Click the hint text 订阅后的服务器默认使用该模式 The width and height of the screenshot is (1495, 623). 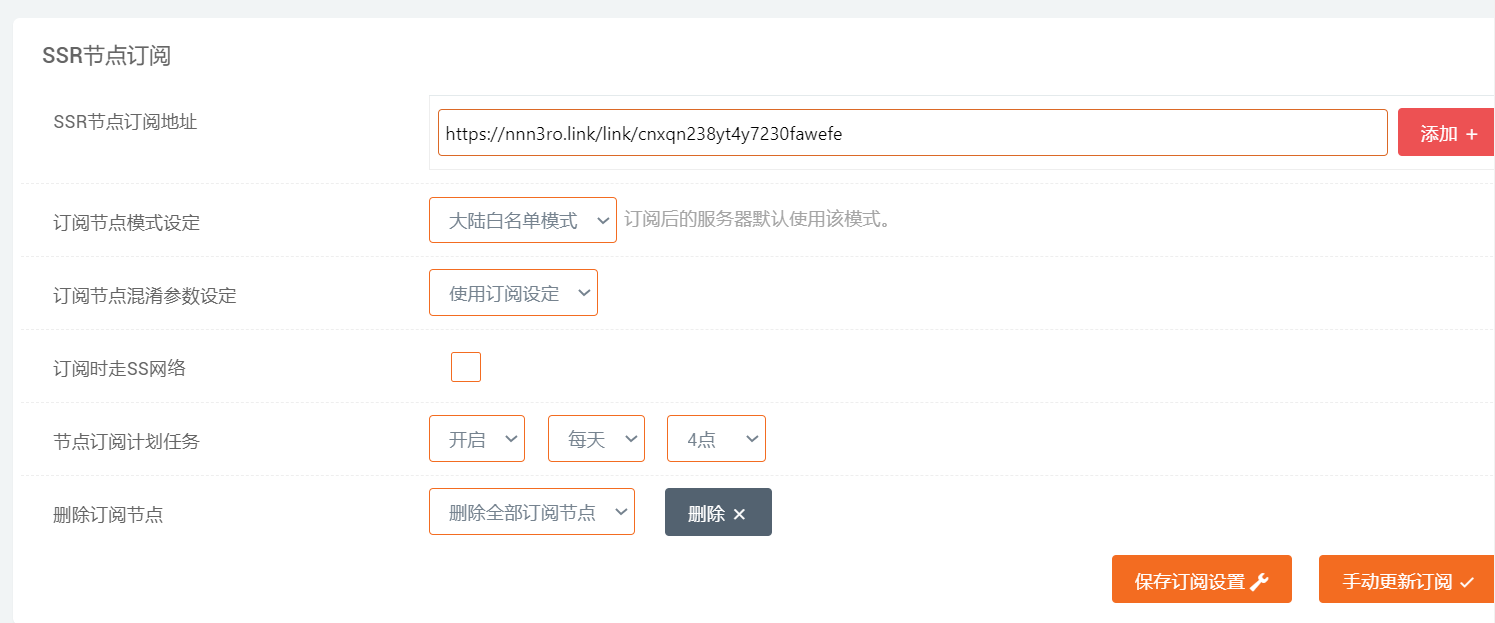click(757, 219)
